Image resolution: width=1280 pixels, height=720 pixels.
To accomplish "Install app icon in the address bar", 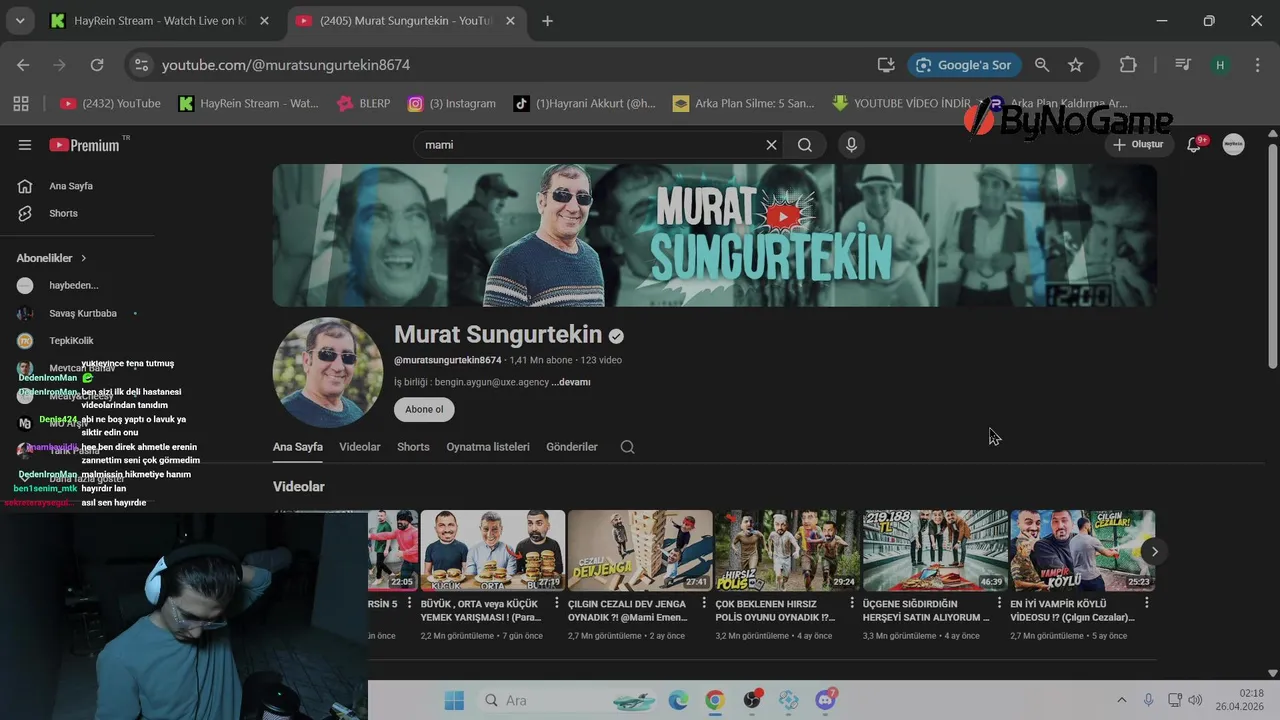I will click(886, 65).
